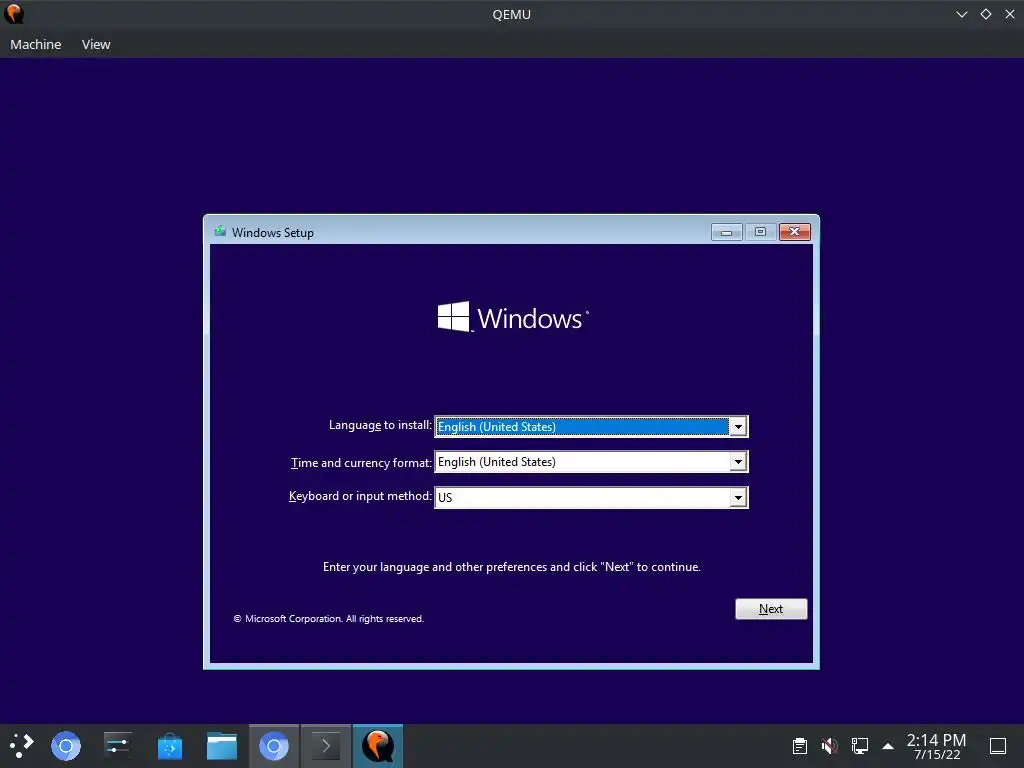Expand the Keyboard or input method dropdown arrow

point(738,498)
